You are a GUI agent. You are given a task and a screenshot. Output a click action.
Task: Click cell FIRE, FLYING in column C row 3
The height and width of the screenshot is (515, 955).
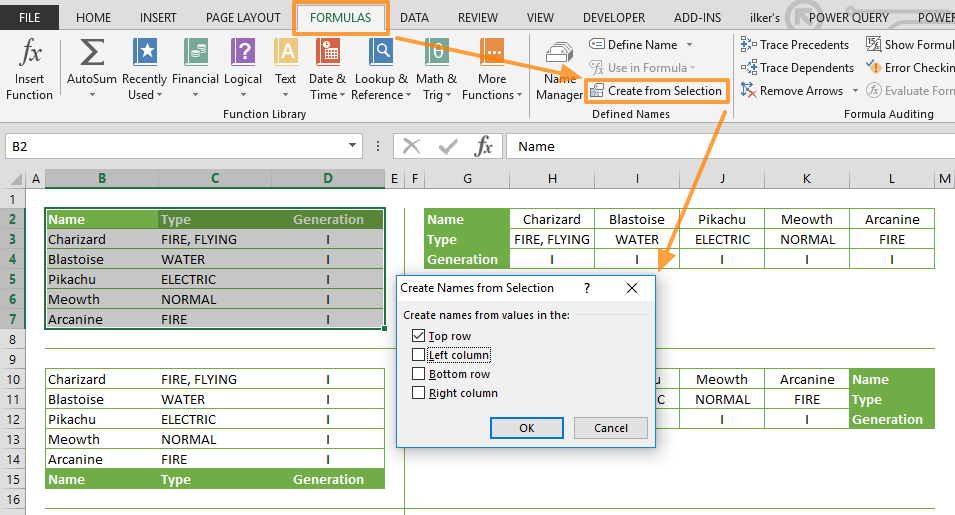[x=214, y=239]
